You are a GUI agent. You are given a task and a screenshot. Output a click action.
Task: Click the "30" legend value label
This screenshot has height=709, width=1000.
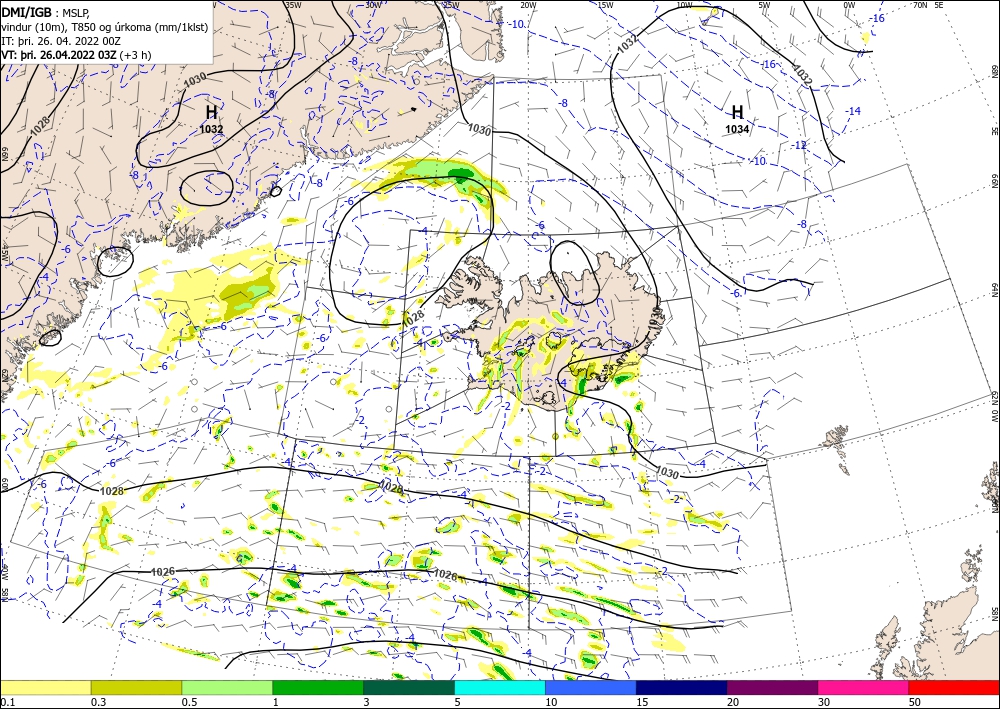[824, 702]
